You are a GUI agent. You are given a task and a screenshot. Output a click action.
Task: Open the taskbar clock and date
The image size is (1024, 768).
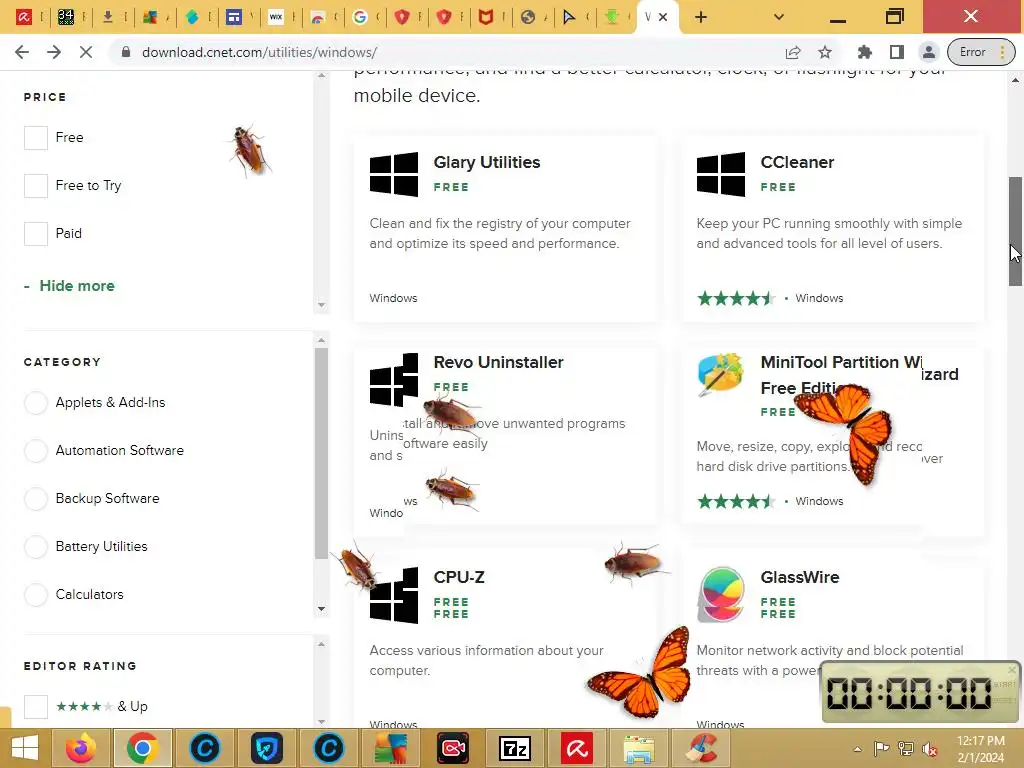(980, 749)
